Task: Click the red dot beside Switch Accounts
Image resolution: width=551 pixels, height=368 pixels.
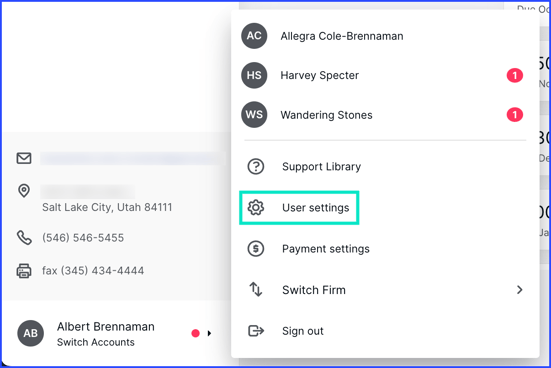Action: (195, 333)
